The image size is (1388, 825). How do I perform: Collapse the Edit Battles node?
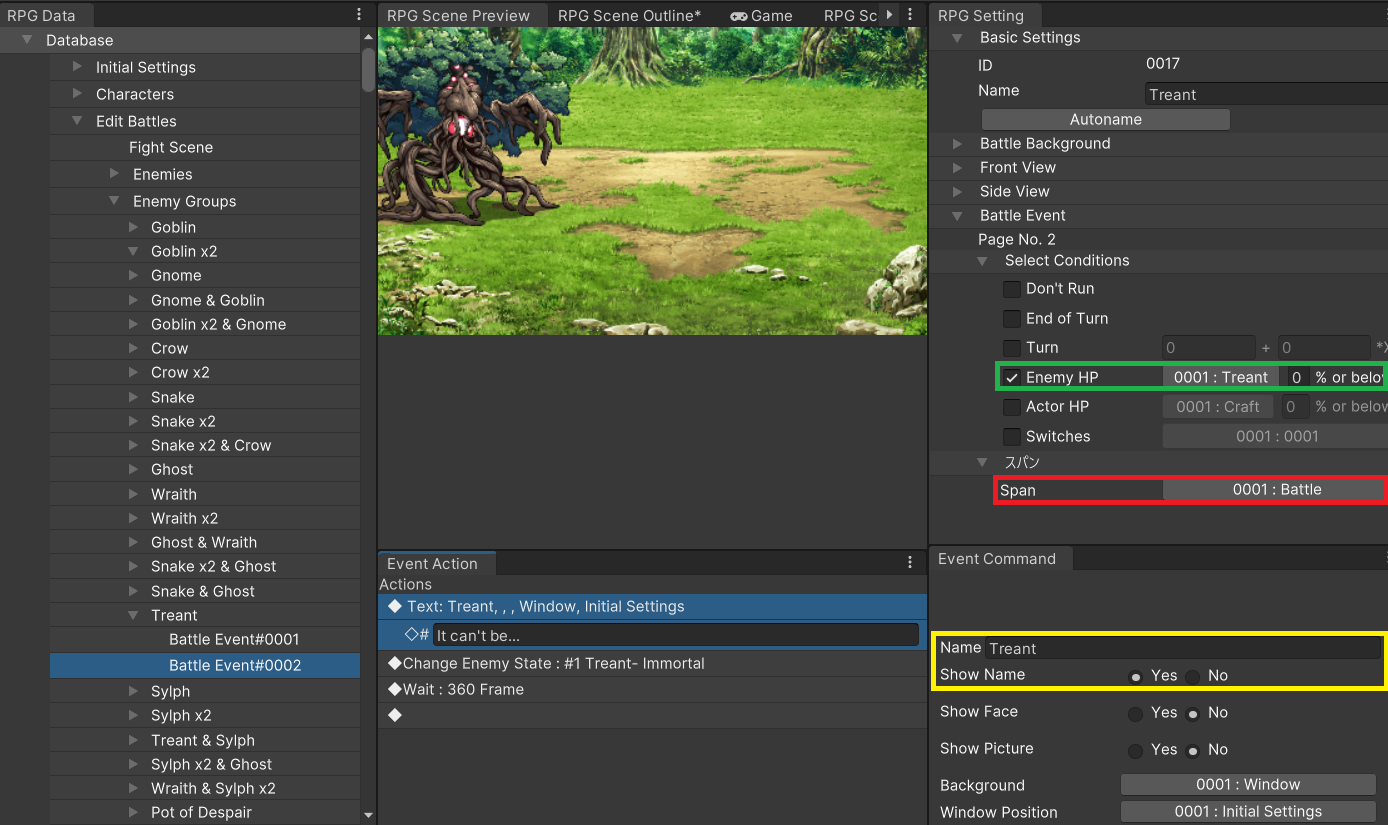click(x=77, y=121)
